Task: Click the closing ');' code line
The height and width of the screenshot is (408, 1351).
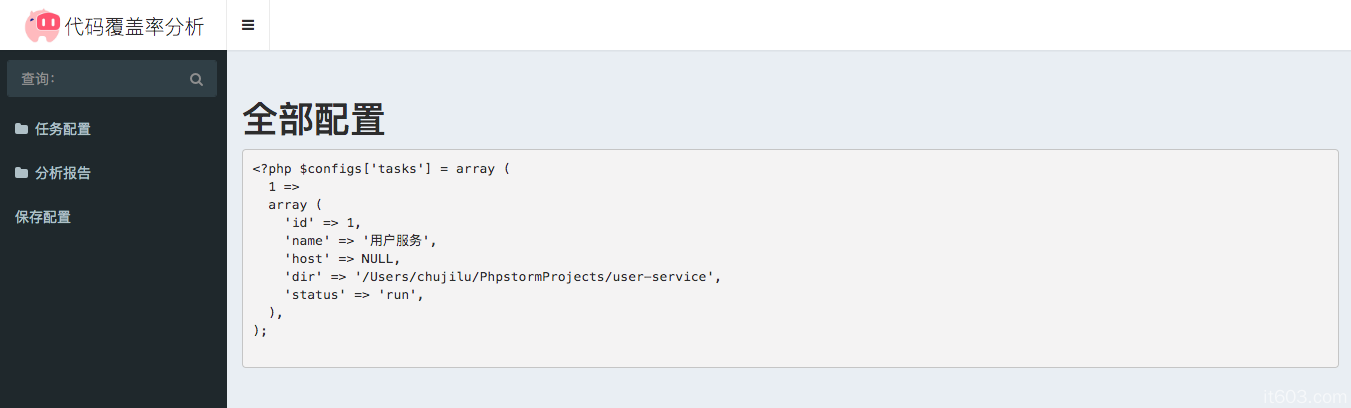Action: 260,330
